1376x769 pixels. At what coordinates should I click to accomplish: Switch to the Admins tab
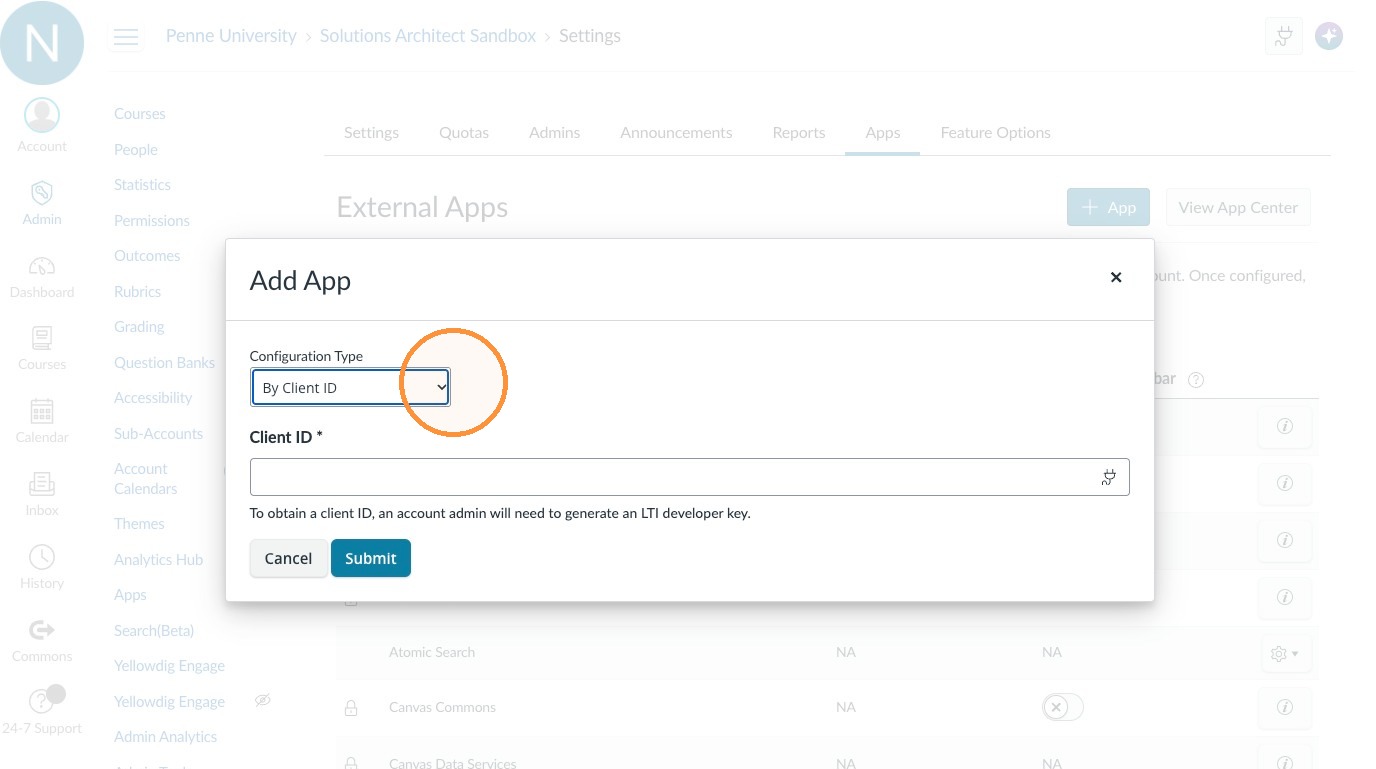pos(555,132)
